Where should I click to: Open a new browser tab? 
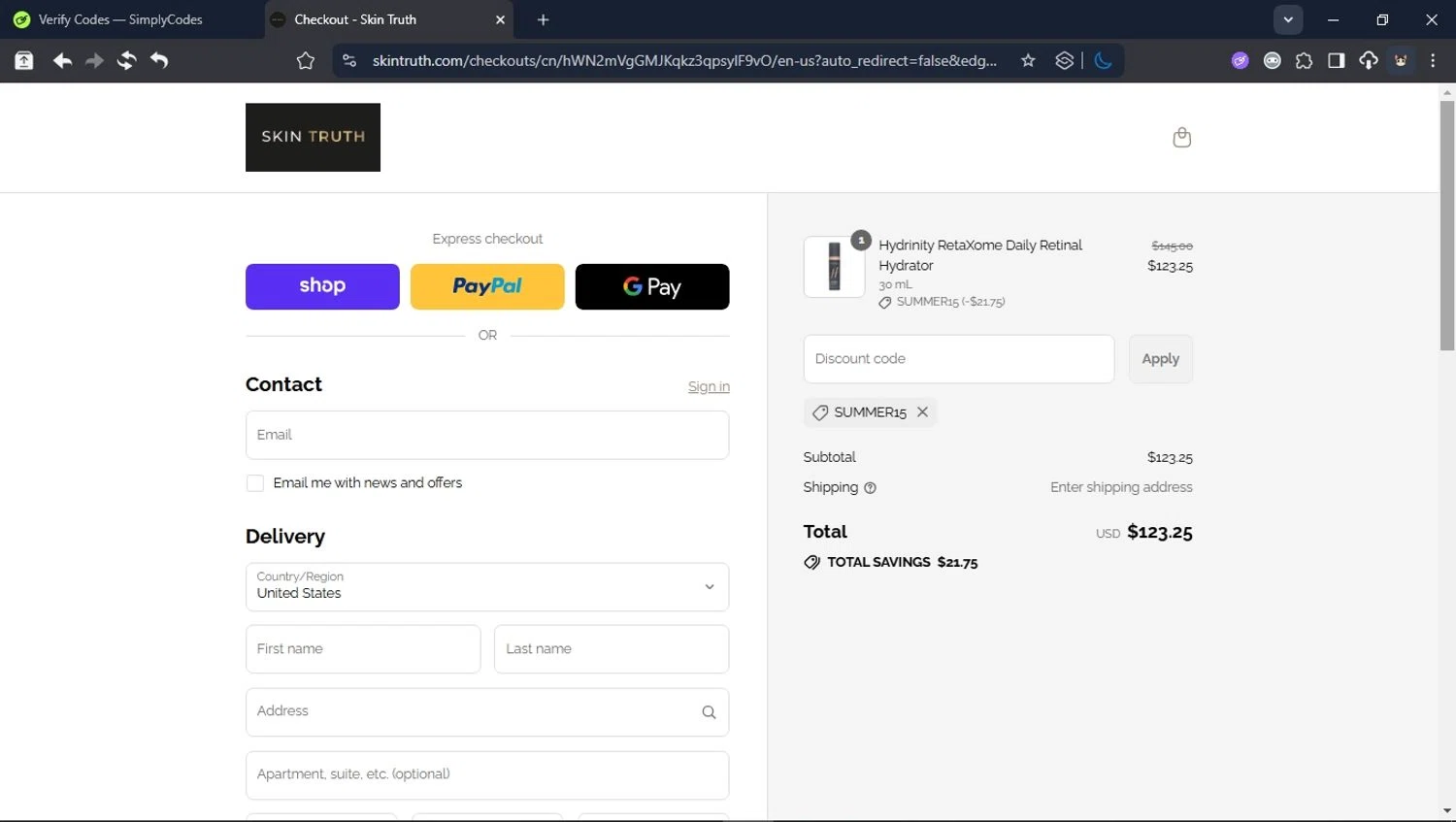(543, 19)
